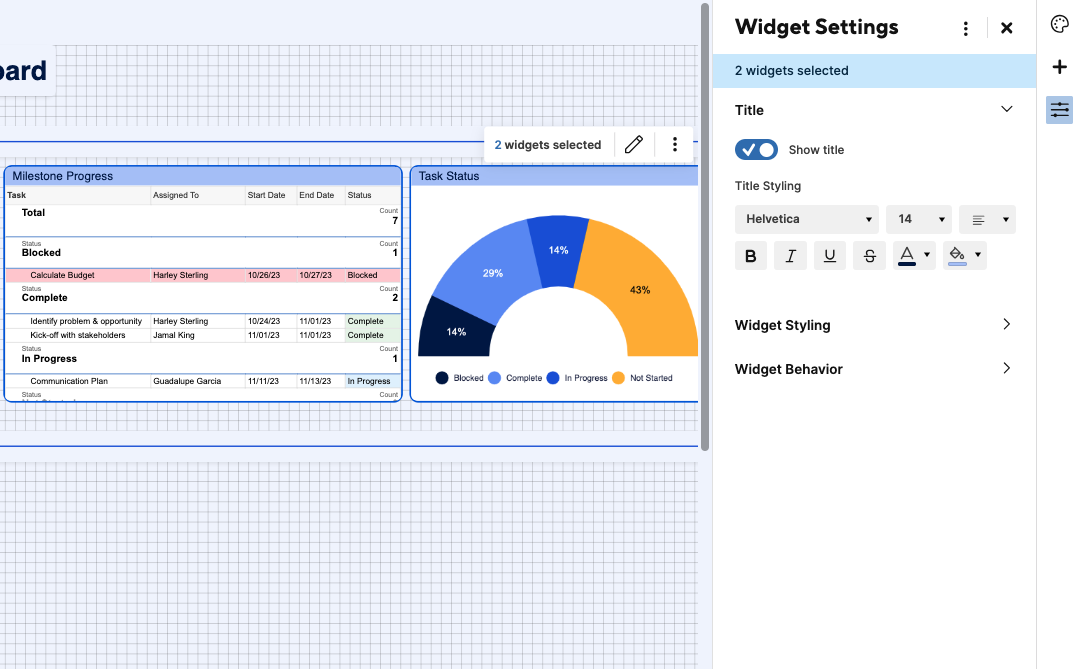Toggle bold title formatting
The width and height of the screenshot is (1082, 669).
click(x=751, y=256)
